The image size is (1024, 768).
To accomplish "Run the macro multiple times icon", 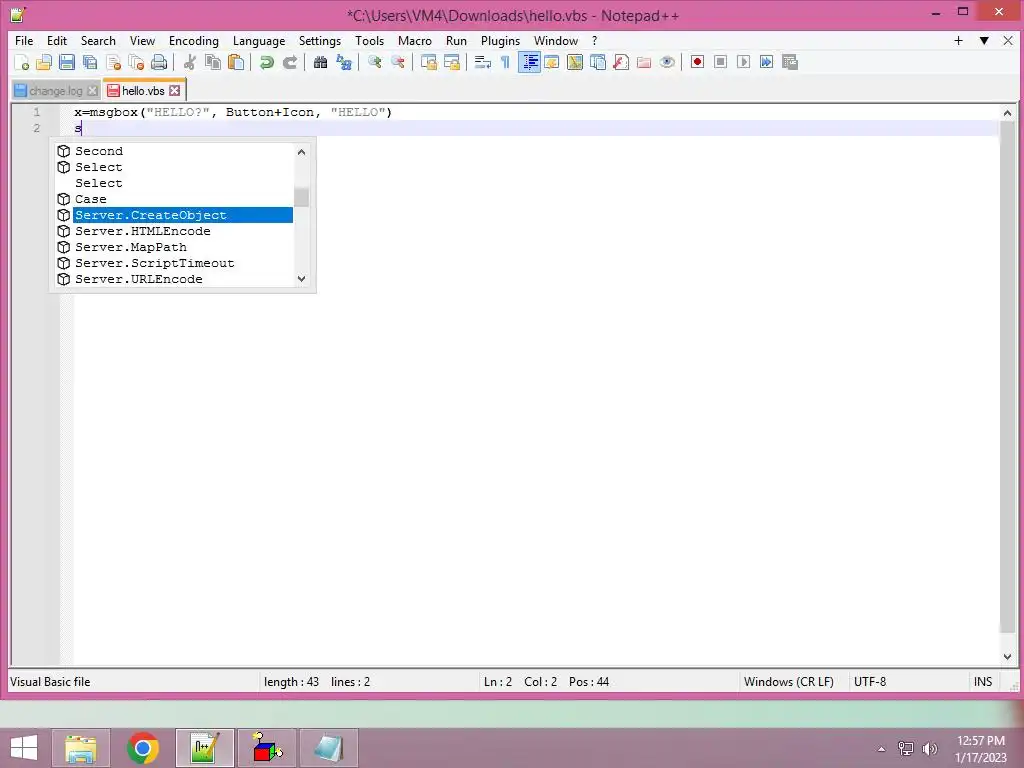I will coord(767,62).
